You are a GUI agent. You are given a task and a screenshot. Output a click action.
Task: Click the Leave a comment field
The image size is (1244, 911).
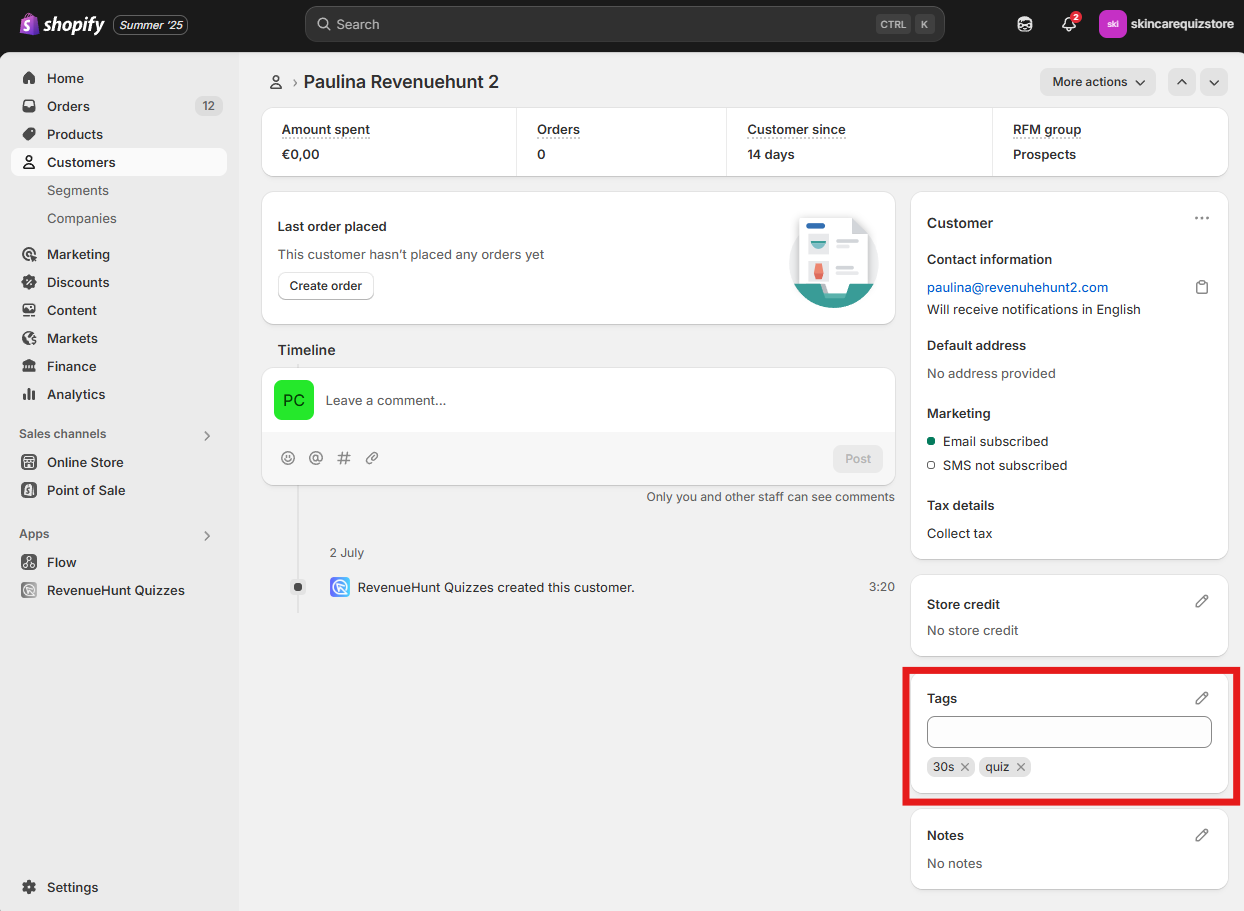tap(604, 400)
